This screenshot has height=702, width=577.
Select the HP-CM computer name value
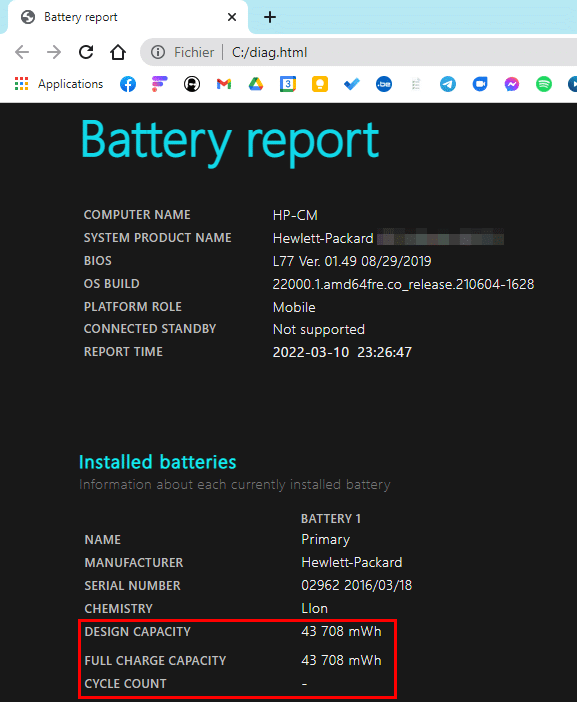click(295, 215)
